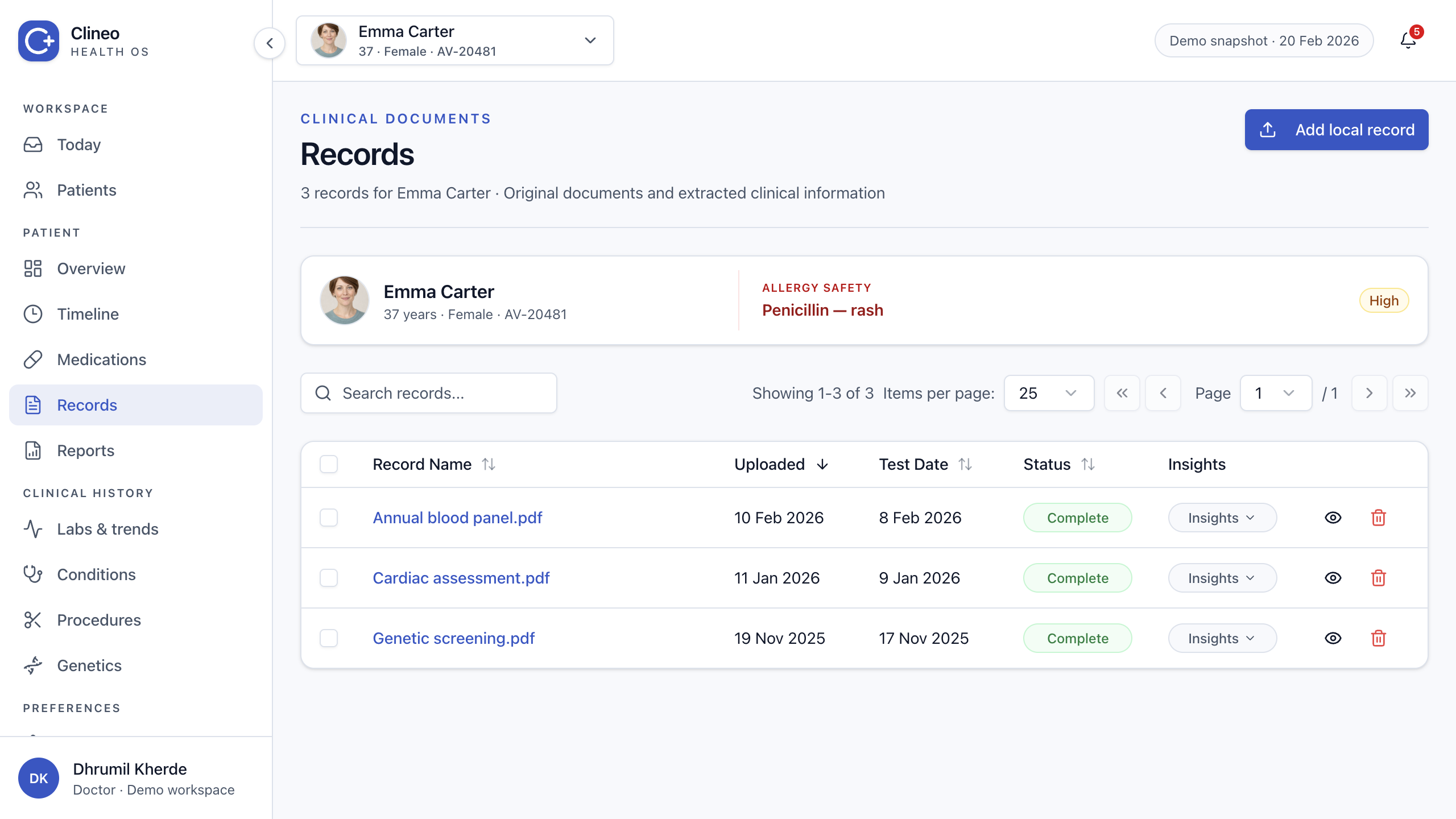This screenshot has height=819, width=1456.
Task: Open the Reports page
Action: coord(136,450)
